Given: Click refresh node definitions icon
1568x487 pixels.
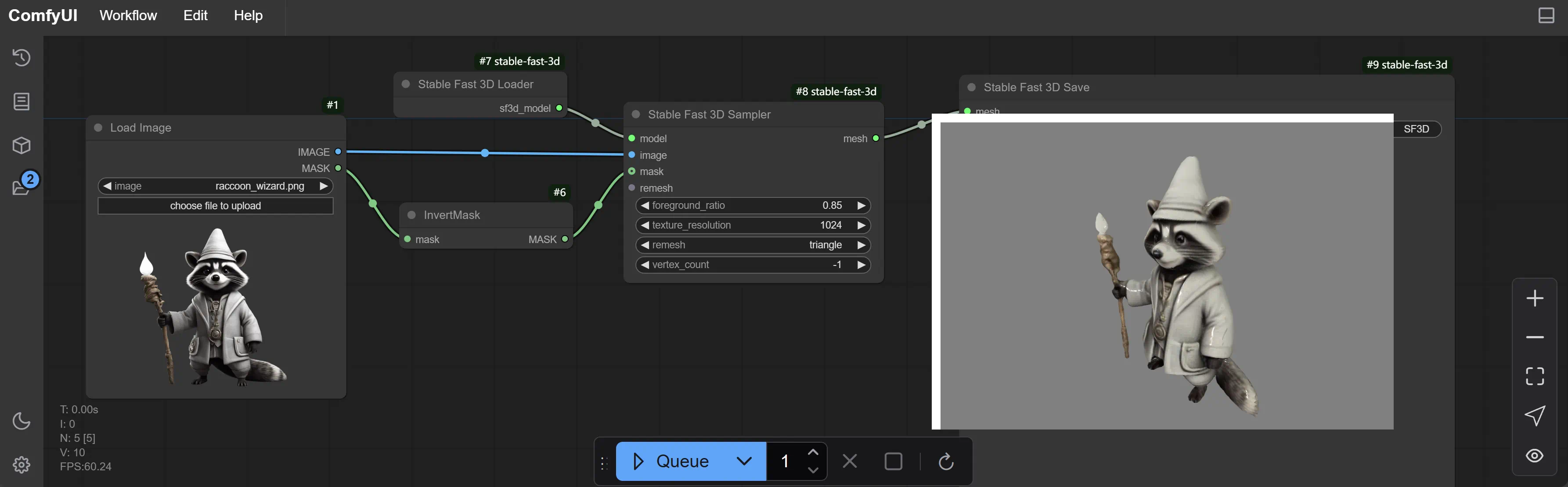Looking at the screenshot, I should pyautogui.click(x=945, y=462).
